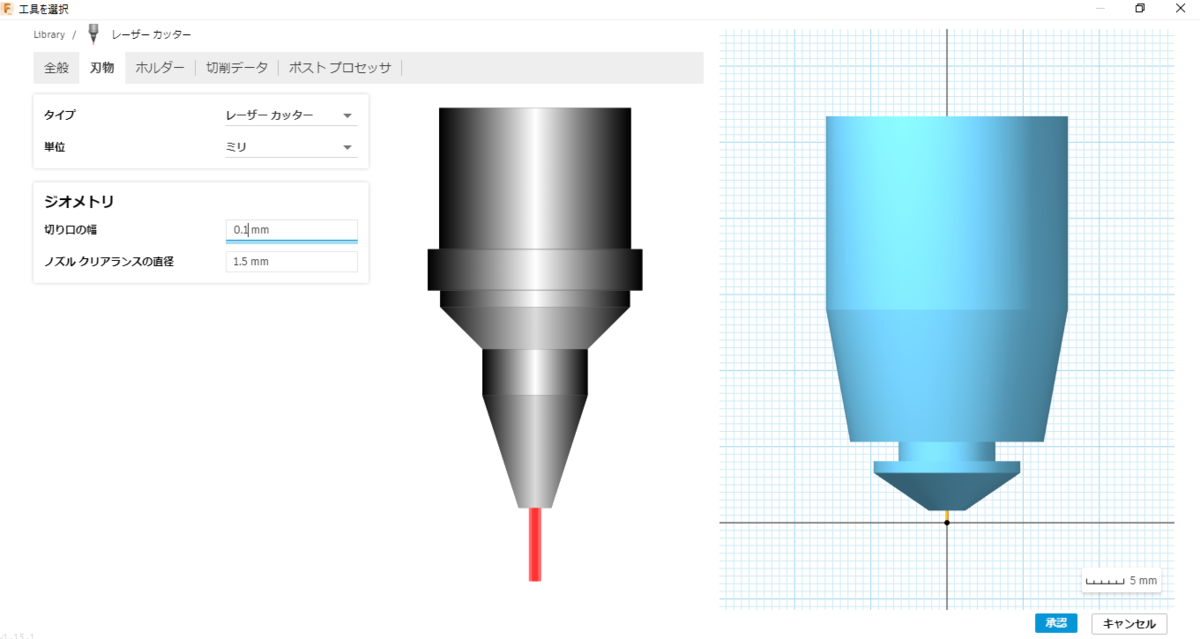This screenshot has width=1200, height=639.
Task: Open the ホルダー tab
Action: 160,68
